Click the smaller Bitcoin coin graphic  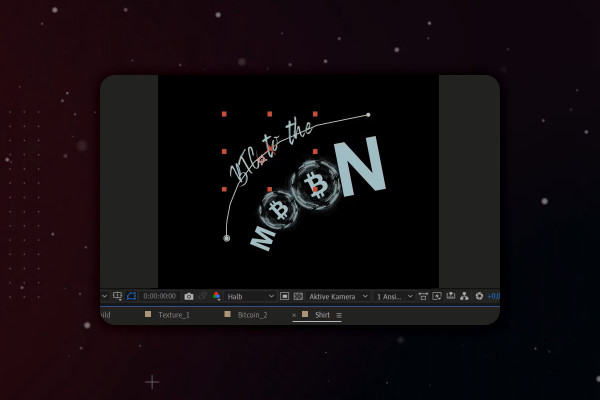pyautogui.click(x=279, y=210)
